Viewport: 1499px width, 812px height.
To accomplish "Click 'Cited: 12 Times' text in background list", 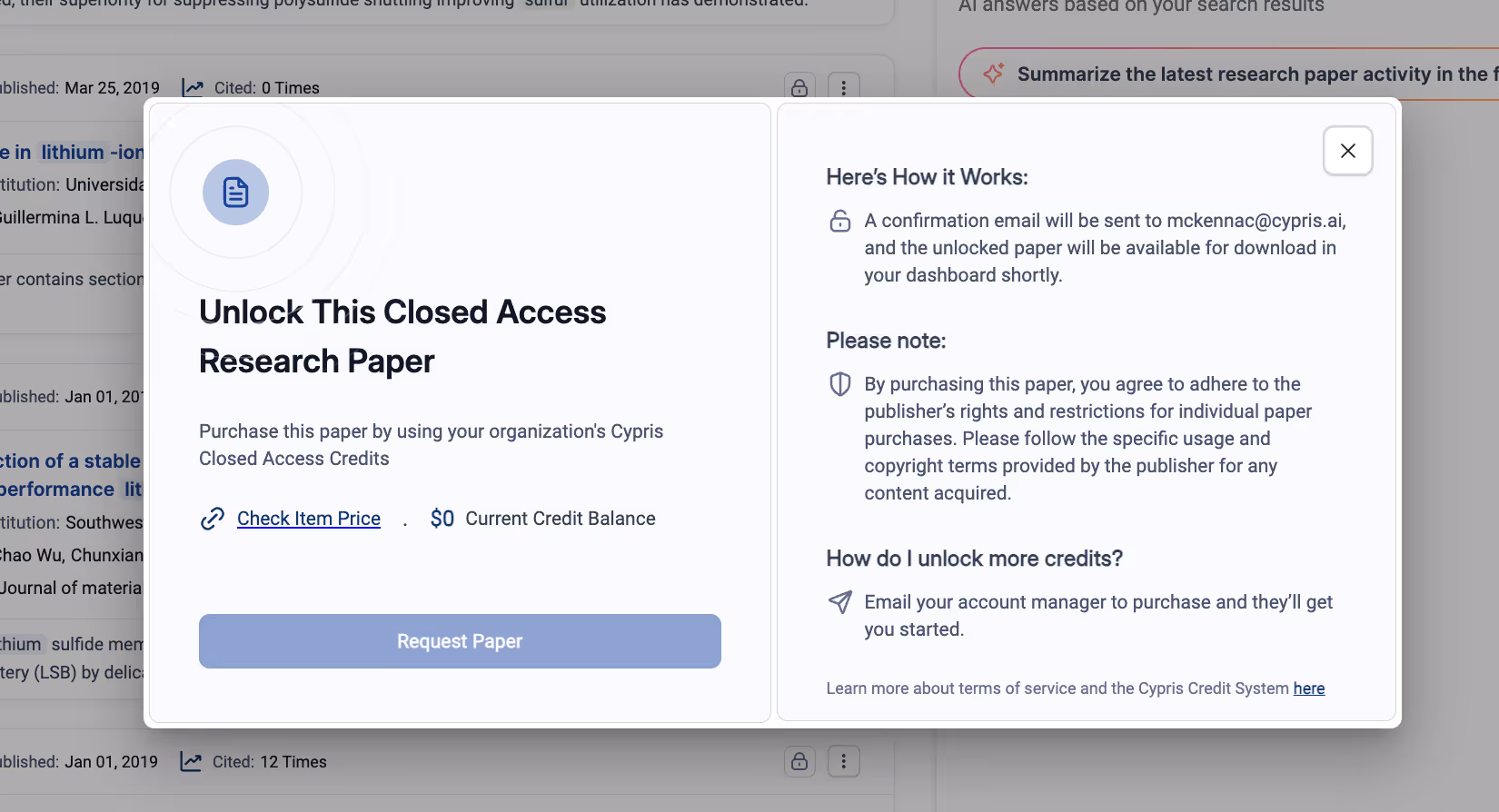I will 270,762.
